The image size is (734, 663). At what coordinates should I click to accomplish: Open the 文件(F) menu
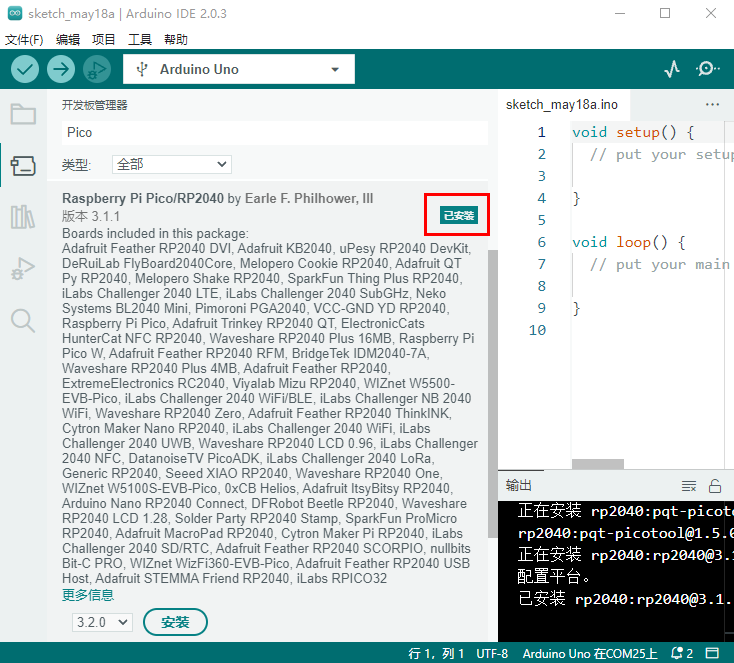[24, 39]
